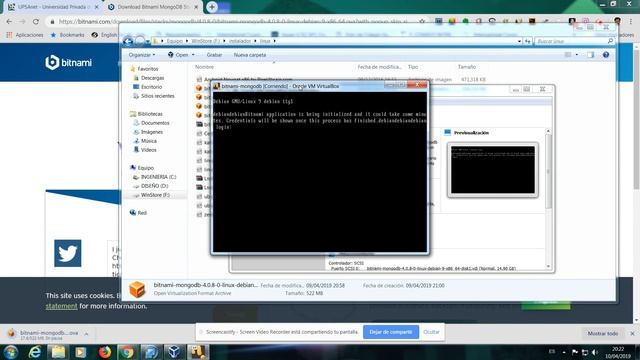
Task: Open a new Chrome tab with plus button
Action: 212,7
